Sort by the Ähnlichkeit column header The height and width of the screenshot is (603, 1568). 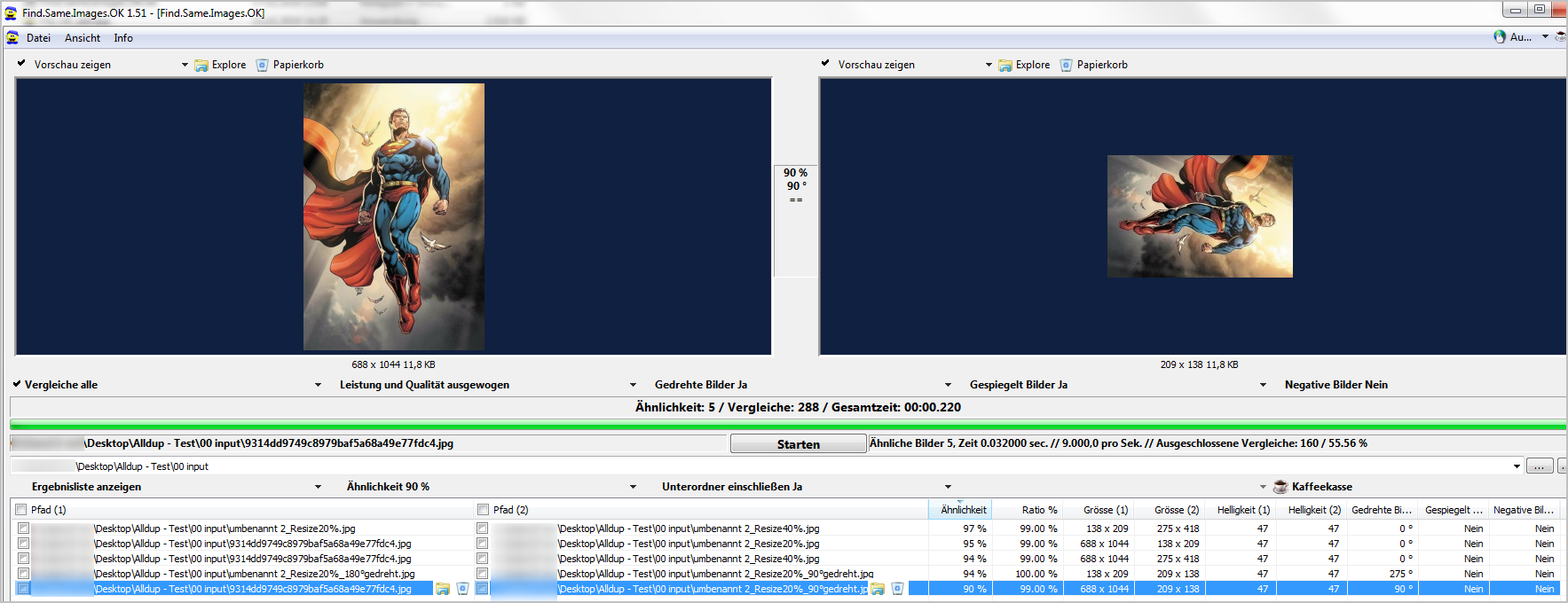pos(960,510)
